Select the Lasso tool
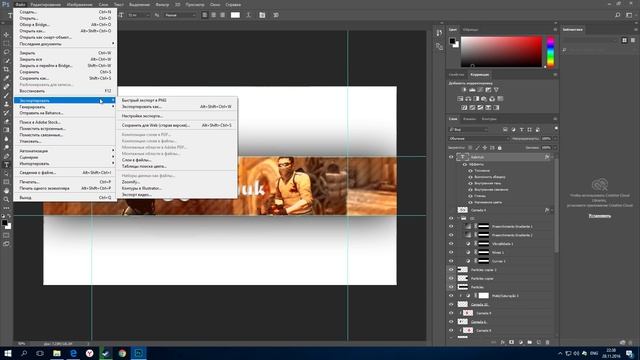 point(6,52)
